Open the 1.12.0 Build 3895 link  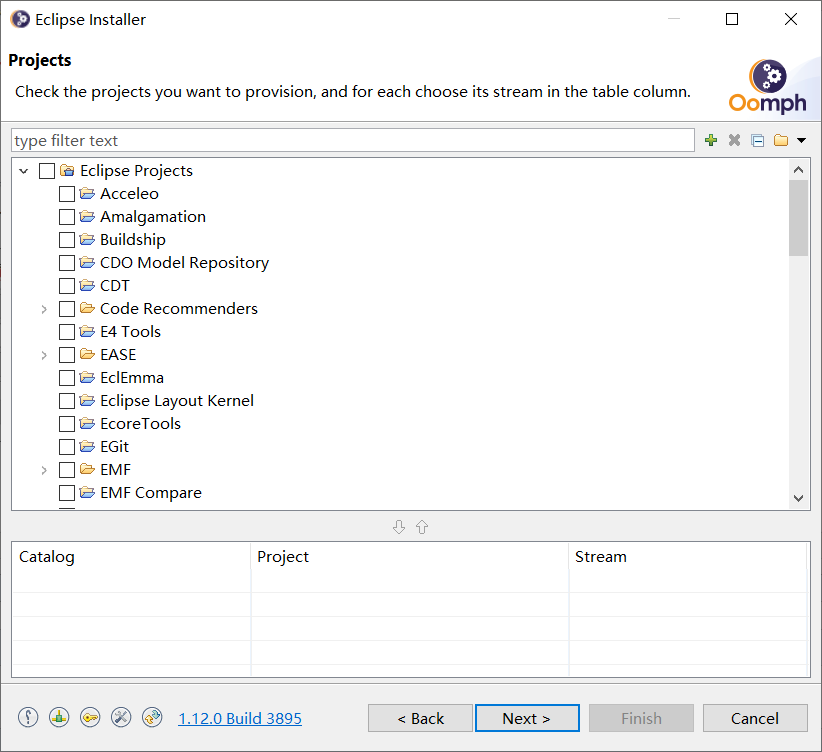coord(240,718)
